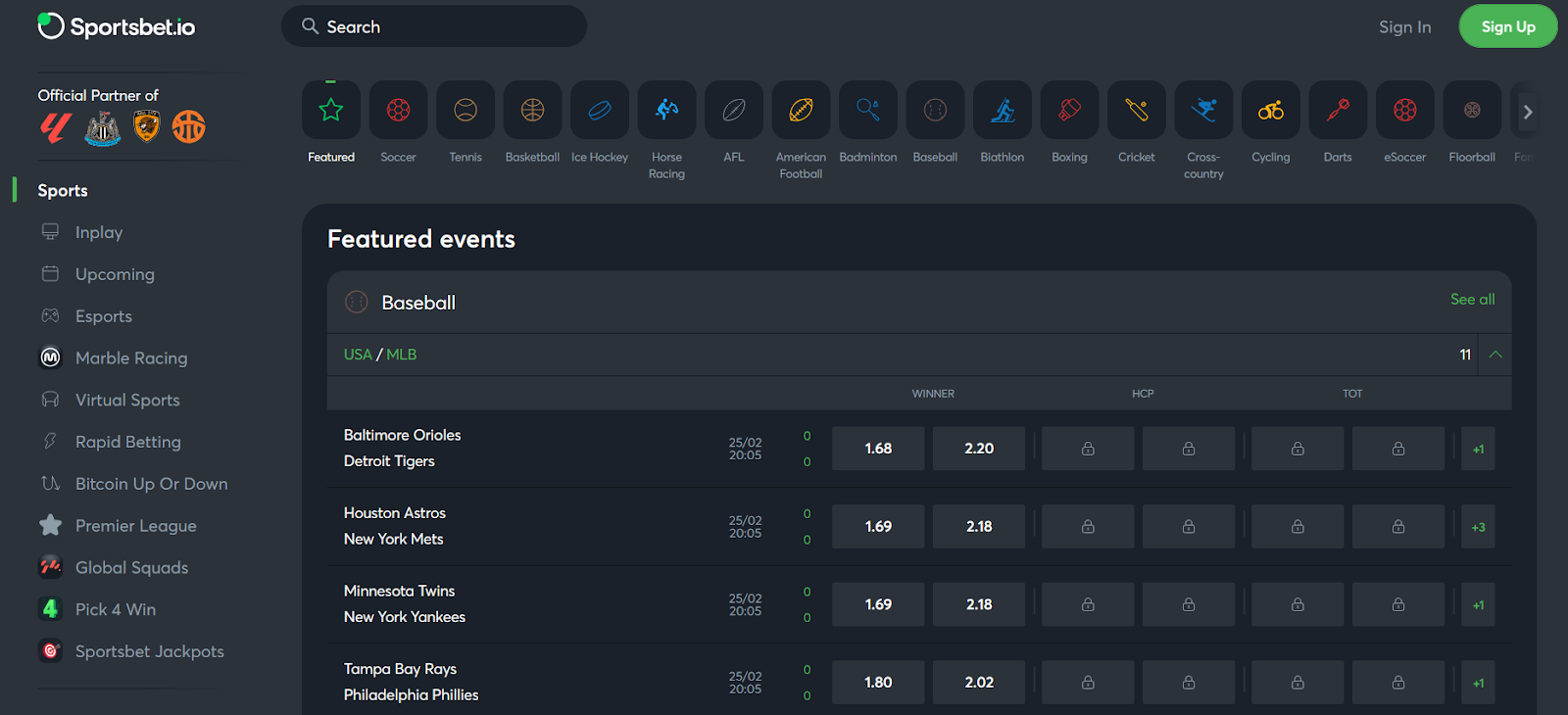The image size is (1568, 715).
Task: Select the American Football icon
Action: (x=801, y=110)
